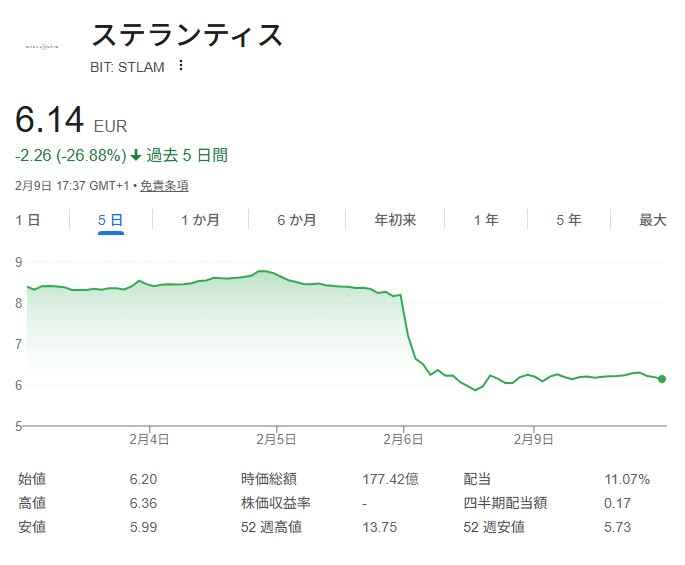The image size is (685, 565).
Task: Select the 1年 time range tab
Action: point(486,220)
